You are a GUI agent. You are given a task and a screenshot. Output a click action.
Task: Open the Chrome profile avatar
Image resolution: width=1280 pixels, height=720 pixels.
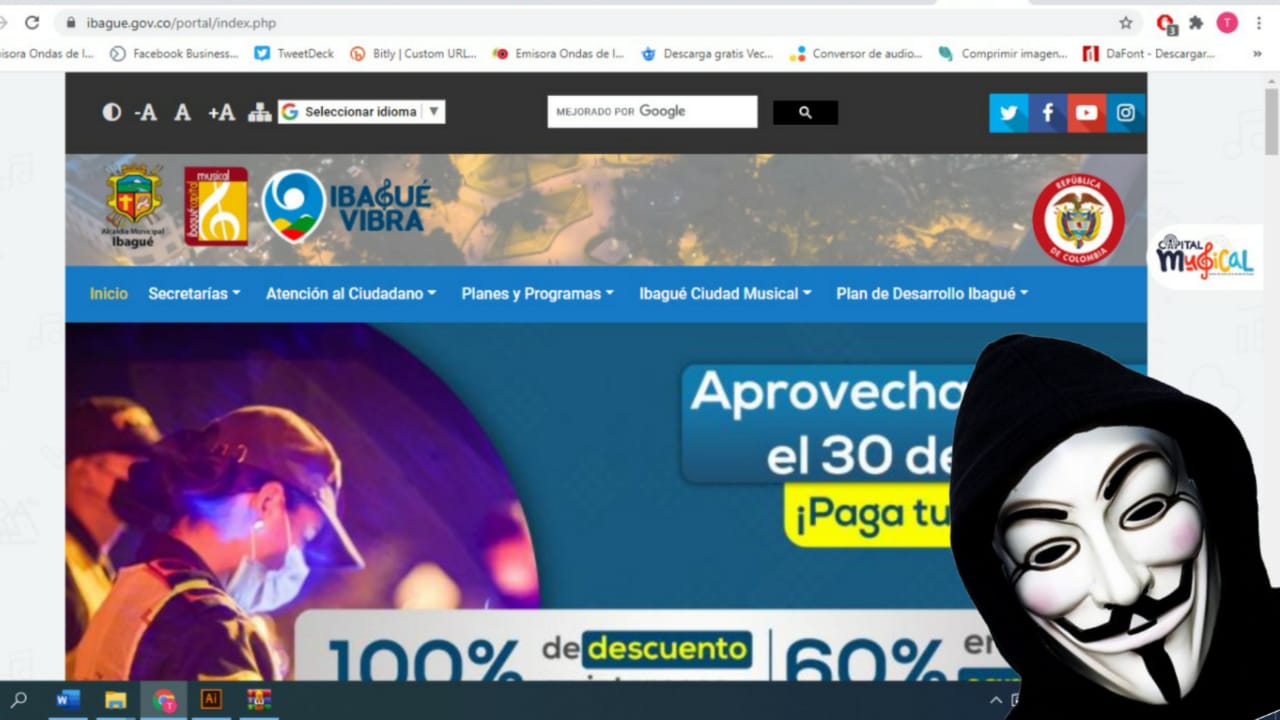tap(1227, 22)
